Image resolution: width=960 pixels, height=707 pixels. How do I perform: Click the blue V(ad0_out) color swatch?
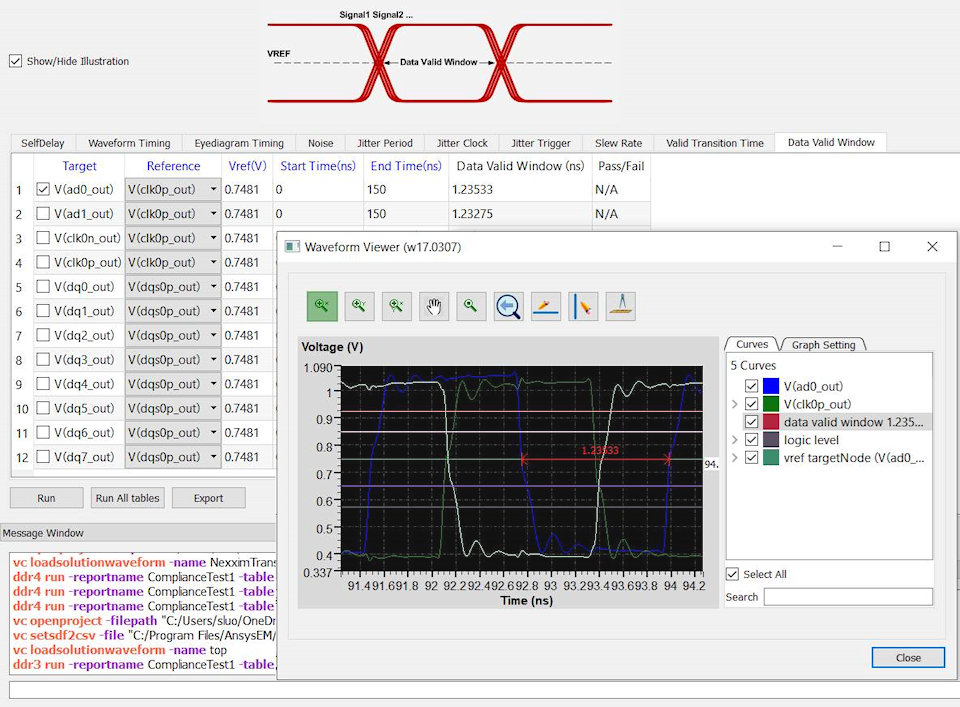[771, 386]
